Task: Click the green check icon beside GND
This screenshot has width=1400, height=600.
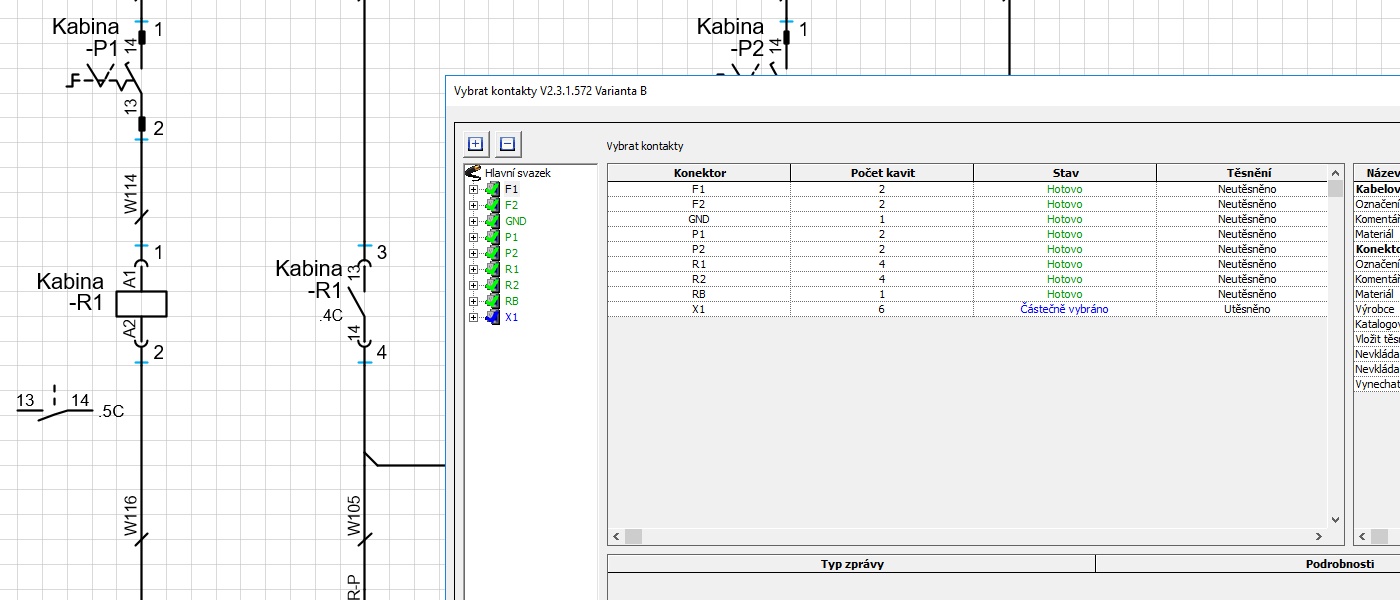Action: 492,221
